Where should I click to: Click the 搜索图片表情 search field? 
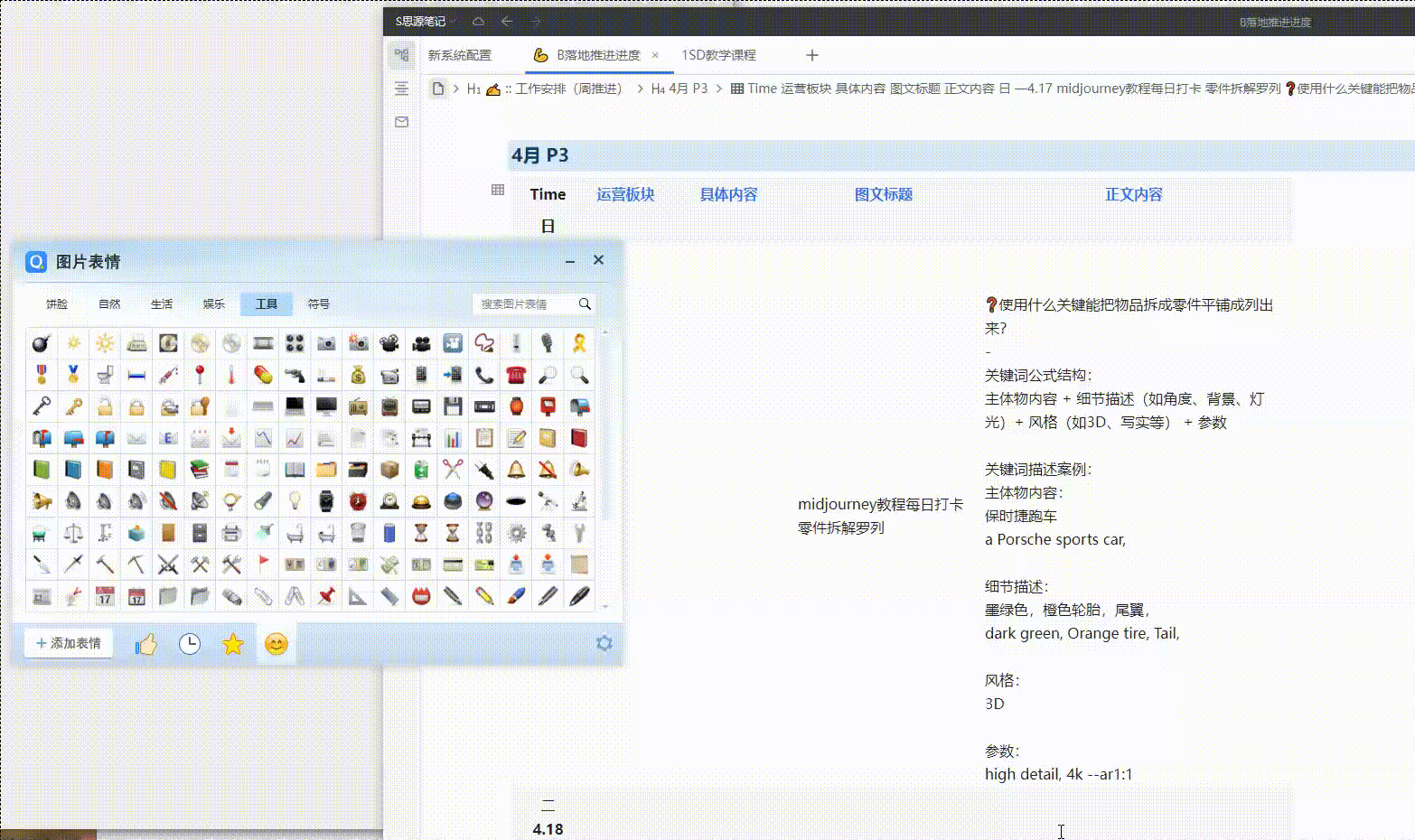pyautogui.click(x=529, y=304)
